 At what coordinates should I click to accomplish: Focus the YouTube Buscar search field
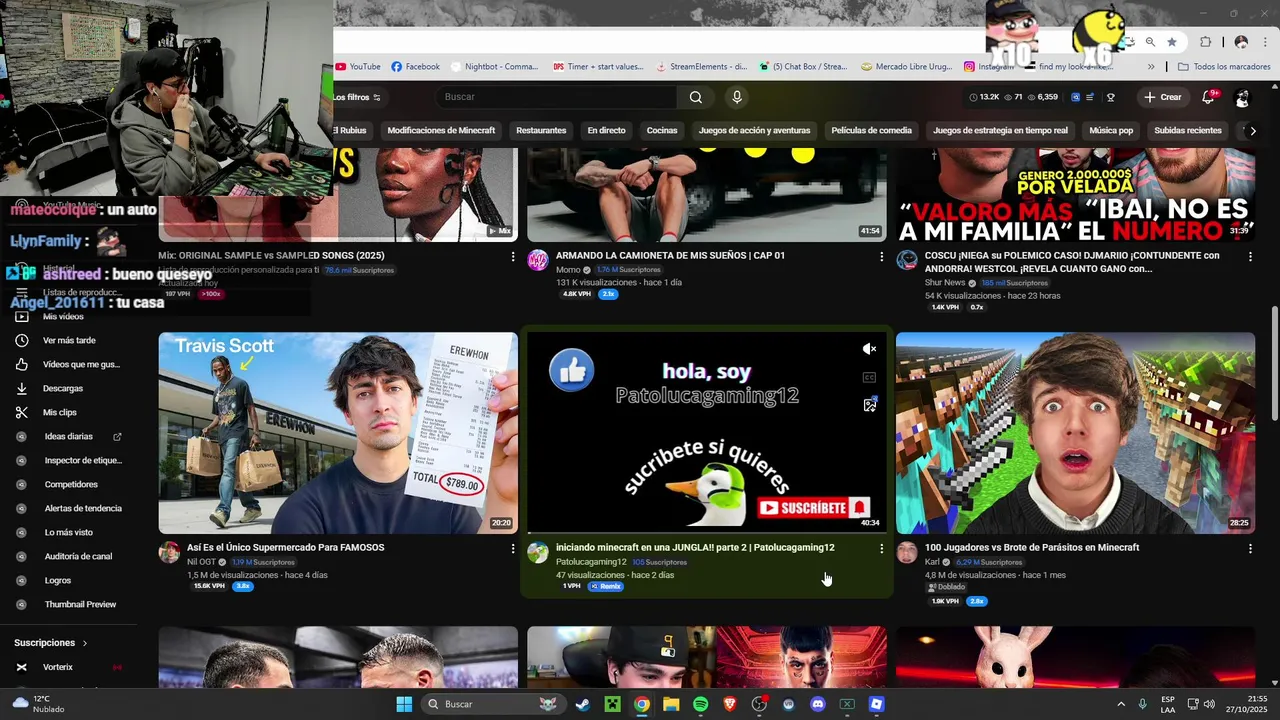click(x=556, y=97)
